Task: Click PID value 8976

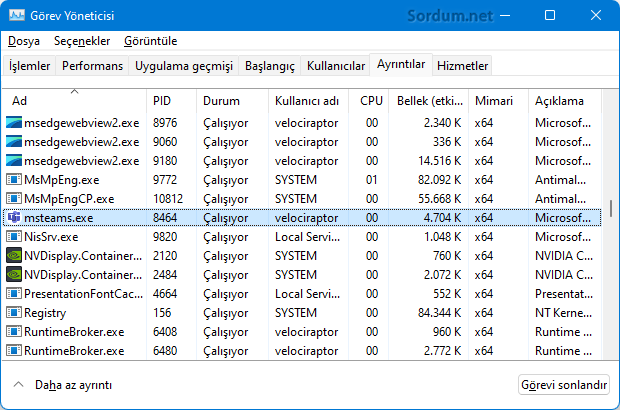Action: (x=165, y=123)
